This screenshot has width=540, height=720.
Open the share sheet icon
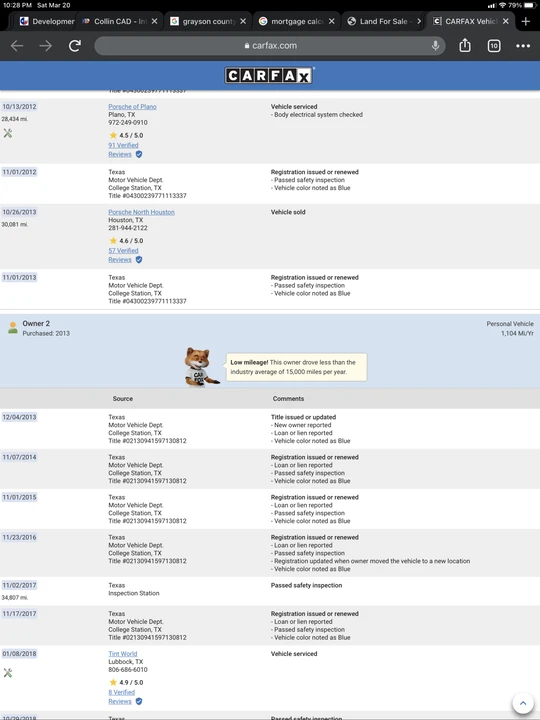tap(465, 45)
